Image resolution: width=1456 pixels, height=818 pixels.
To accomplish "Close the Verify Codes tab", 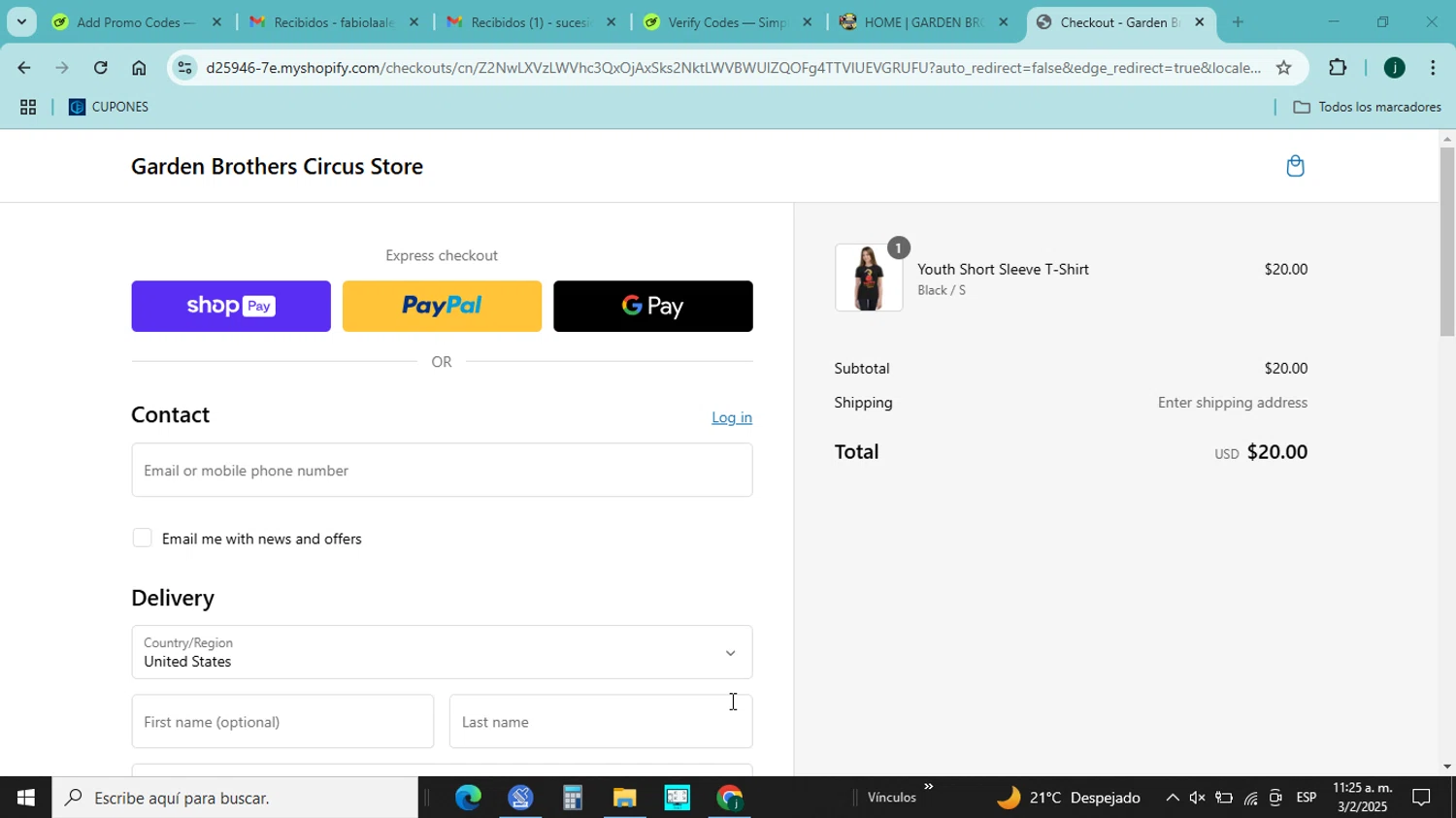I will click(807, 21).
